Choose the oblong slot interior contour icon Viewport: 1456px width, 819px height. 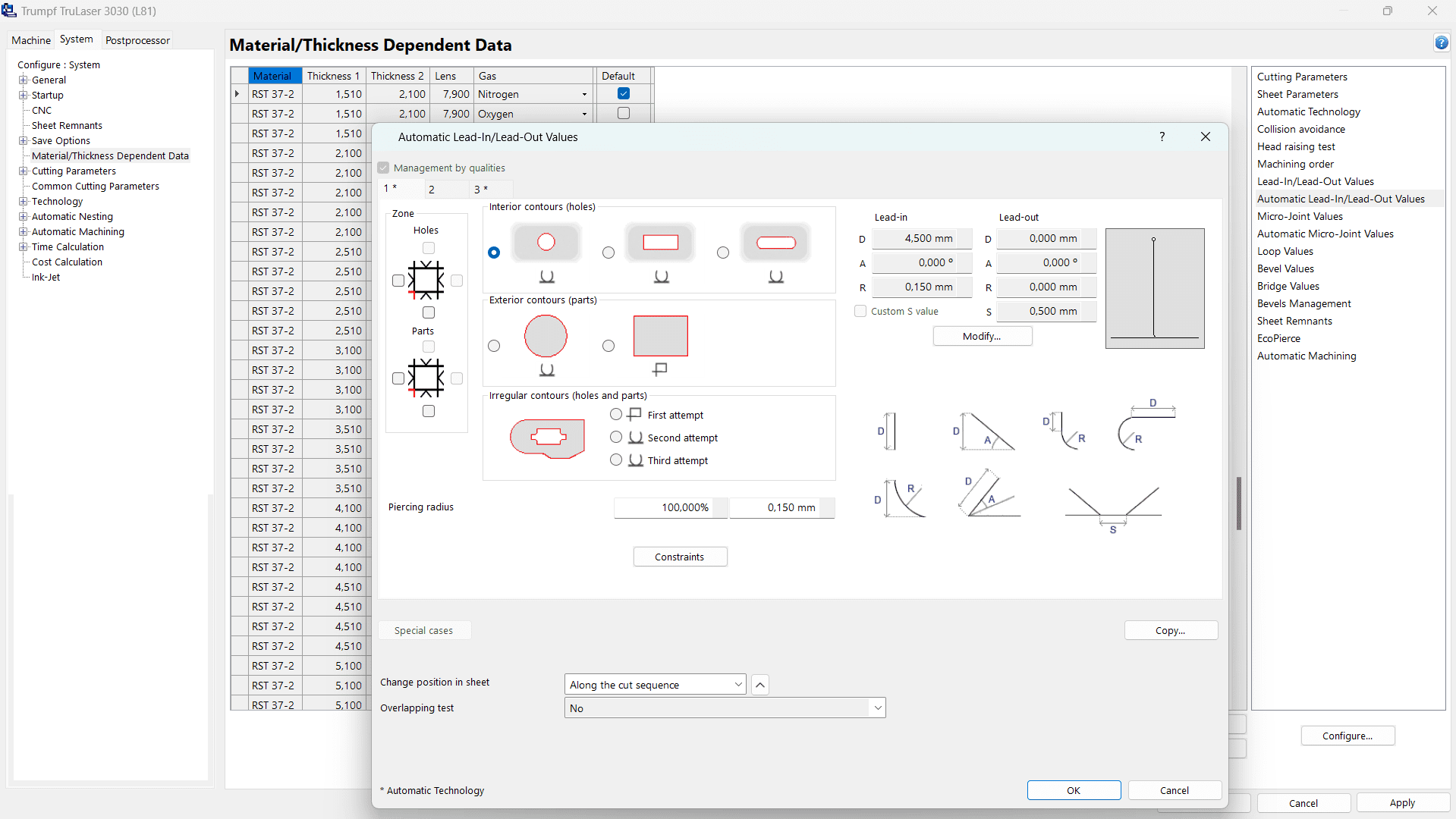click(x=775, y=242)
